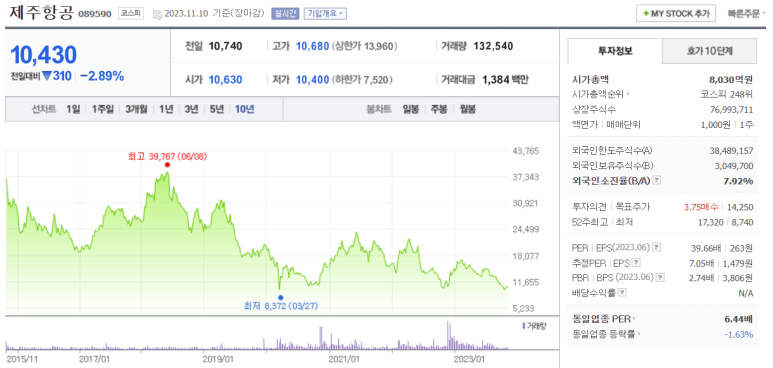Toggle the 실시간 button

[x=285, y=14]
